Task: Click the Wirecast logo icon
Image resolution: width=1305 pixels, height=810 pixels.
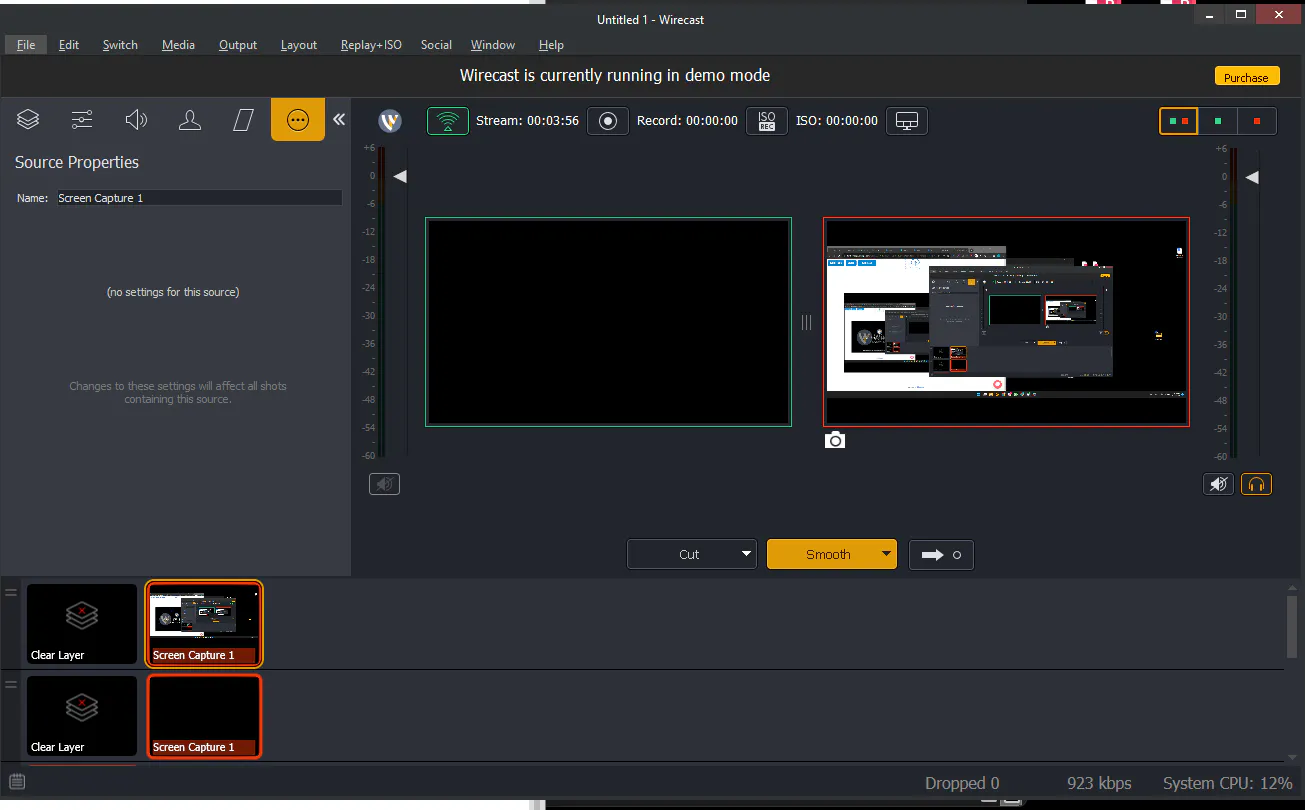Action: [x=390, y=121]
